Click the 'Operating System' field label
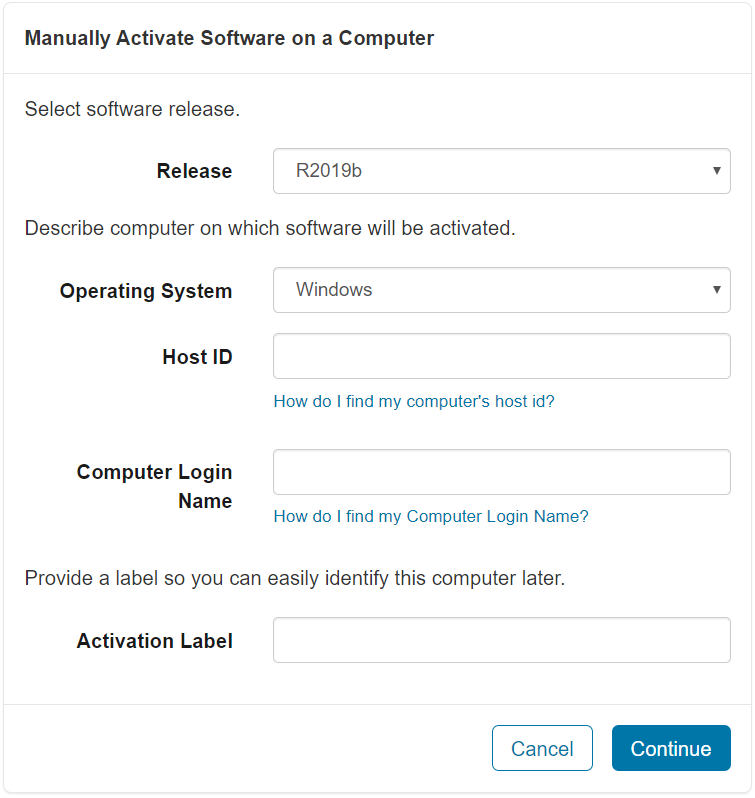 click(146, 291)
